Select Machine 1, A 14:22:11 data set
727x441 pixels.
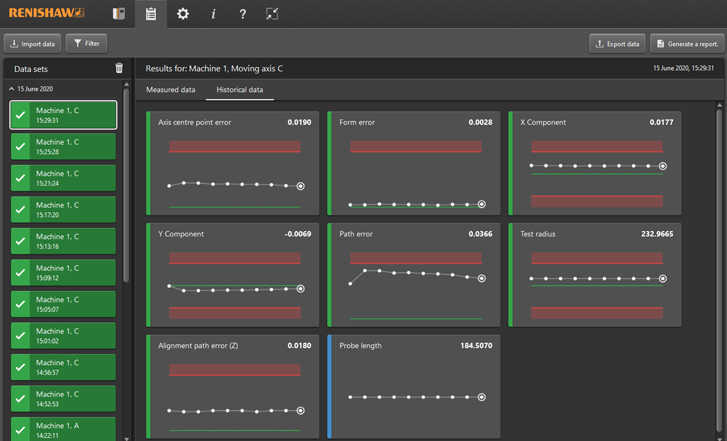click(x=63, y=430)
